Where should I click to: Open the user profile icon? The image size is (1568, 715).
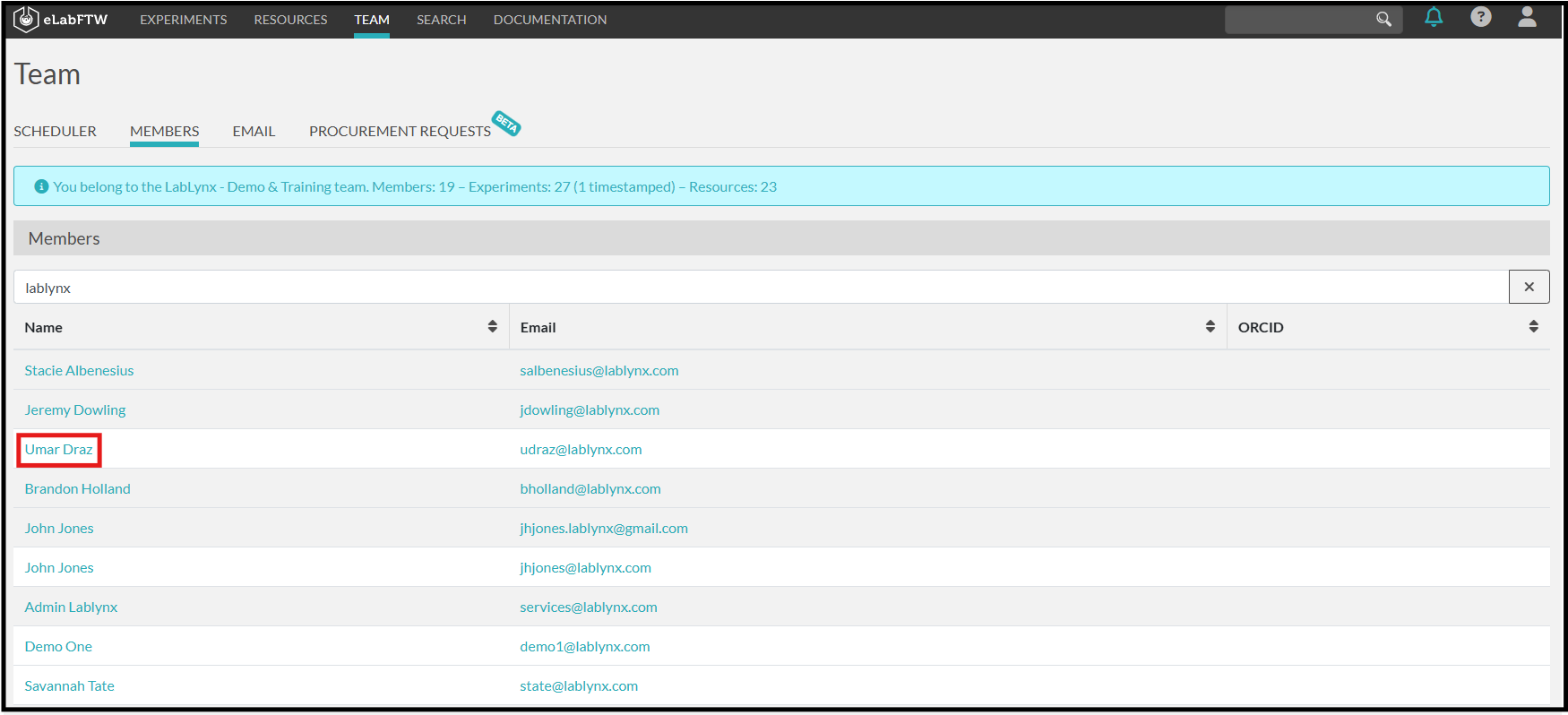(1527, 17)
